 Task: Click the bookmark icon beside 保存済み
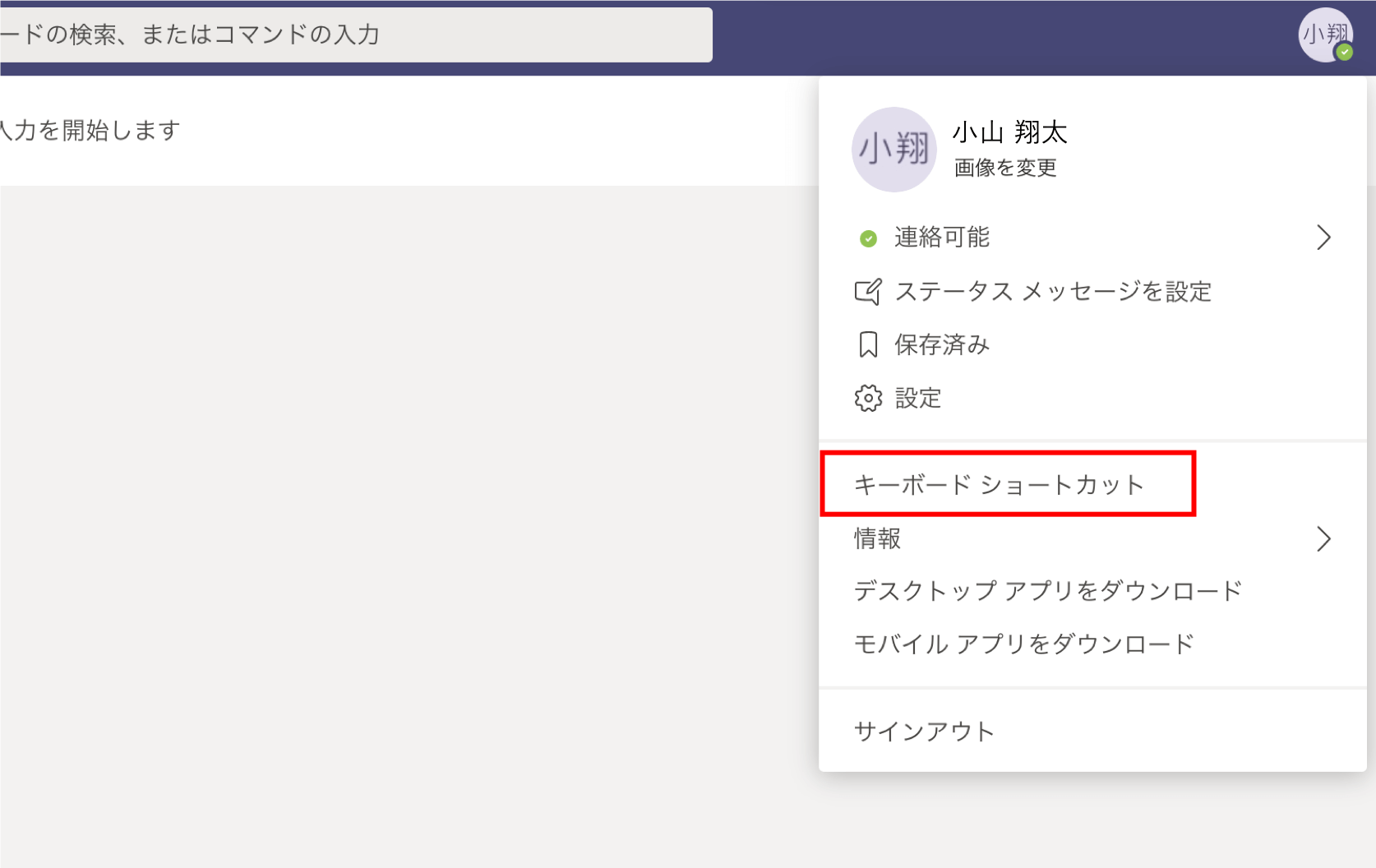pyautogui.click(x=868, y=345)
